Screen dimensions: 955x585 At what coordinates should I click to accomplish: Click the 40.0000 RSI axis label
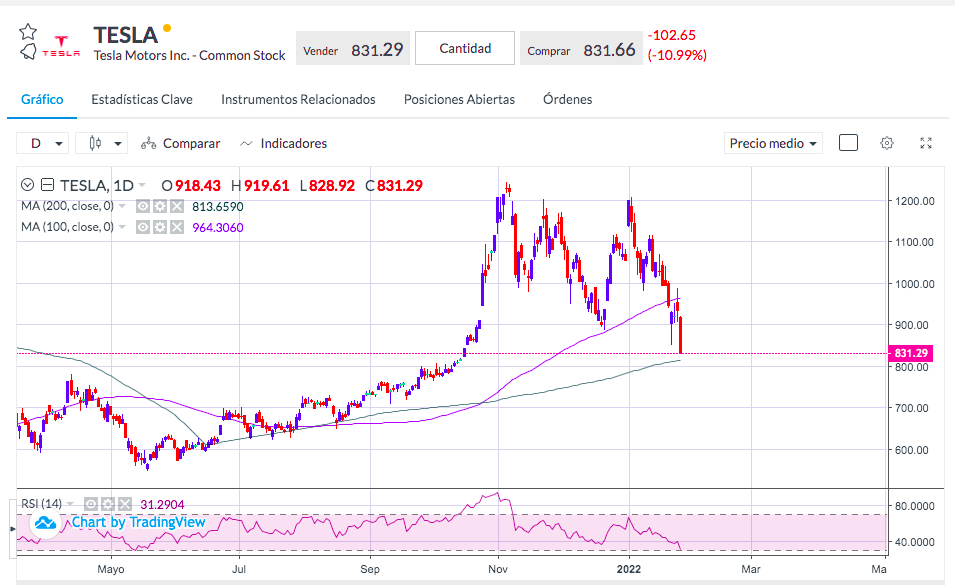point(914,542)
